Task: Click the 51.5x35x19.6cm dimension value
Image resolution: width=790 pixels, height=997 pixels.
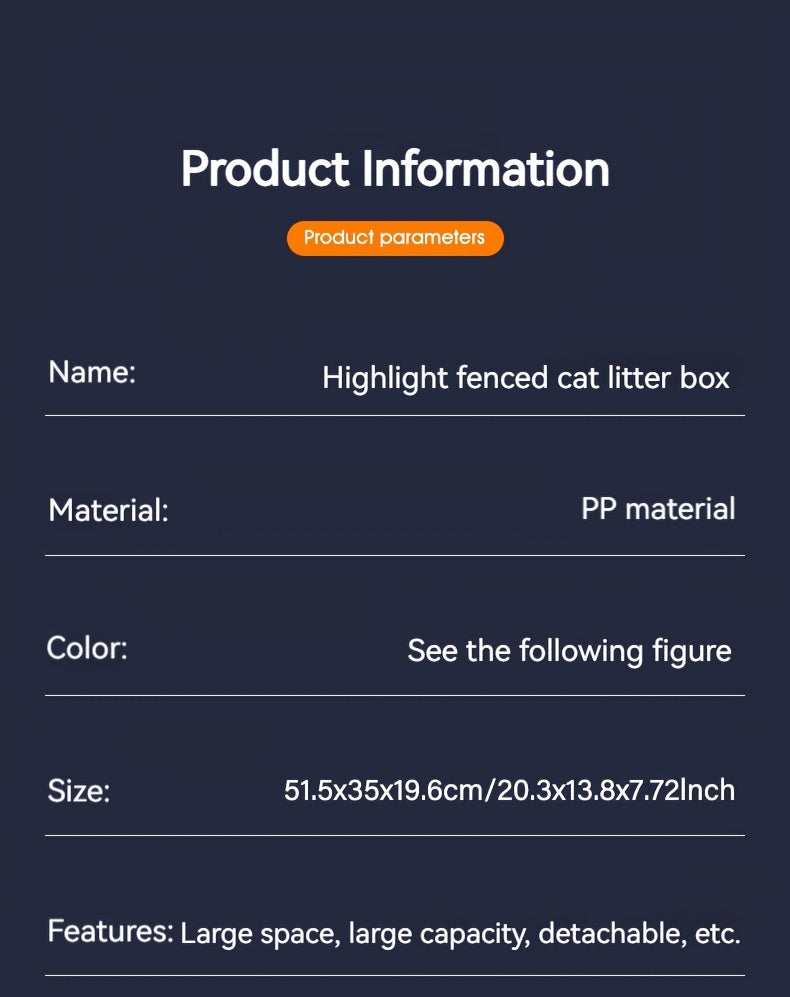Action: pyautogui.click(x=384, y=790)
